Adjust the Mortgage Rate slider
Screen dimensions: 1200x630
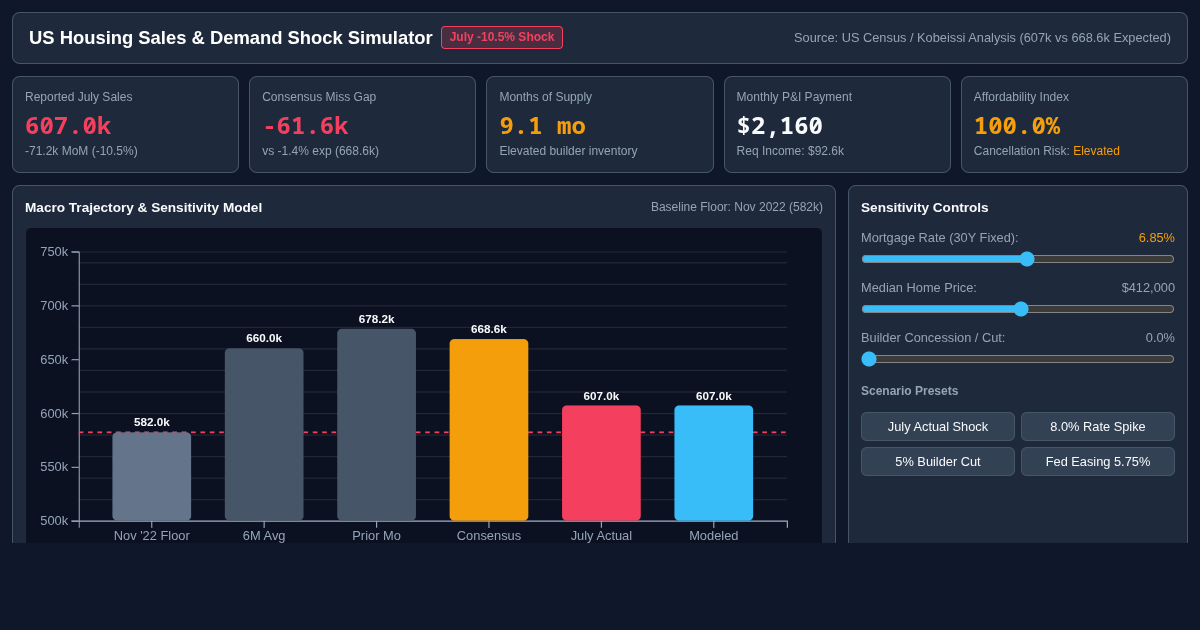click(1018, 259)
